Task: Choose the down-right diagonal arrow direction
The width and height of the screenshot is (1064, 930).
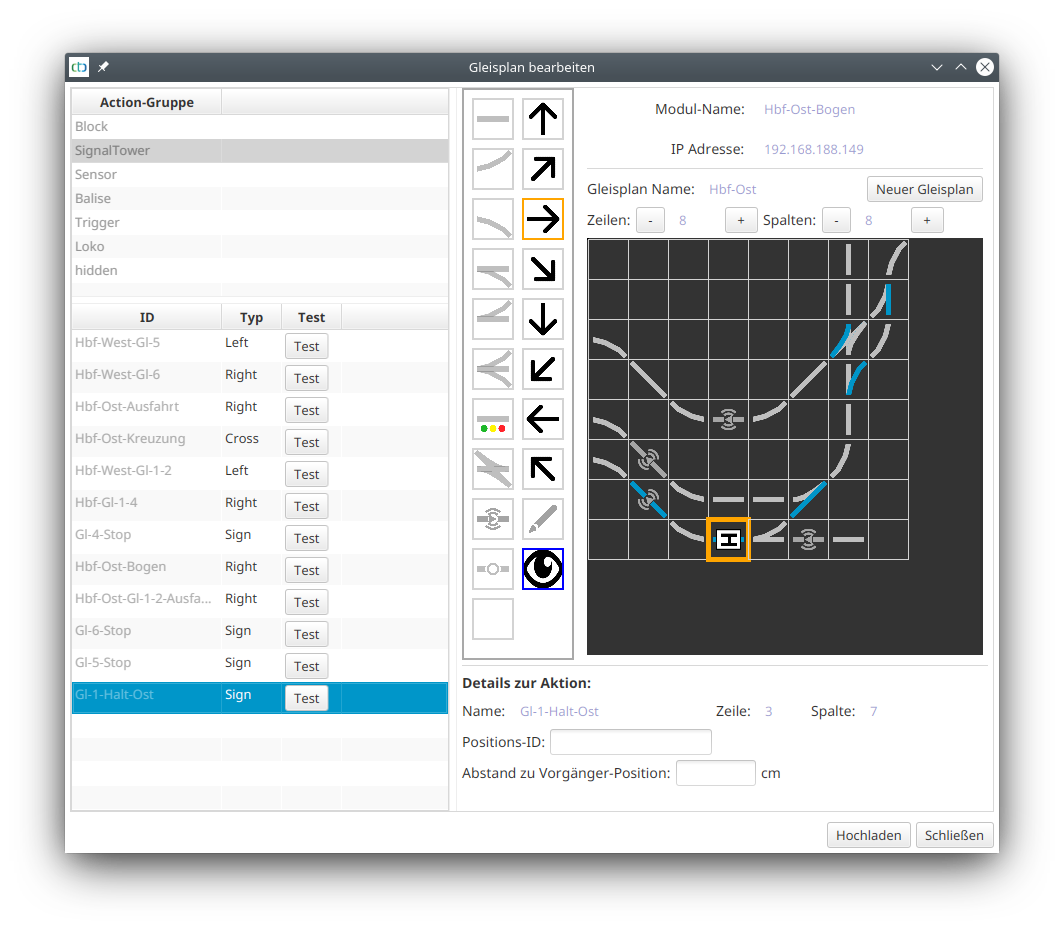Action: [543, 269]
